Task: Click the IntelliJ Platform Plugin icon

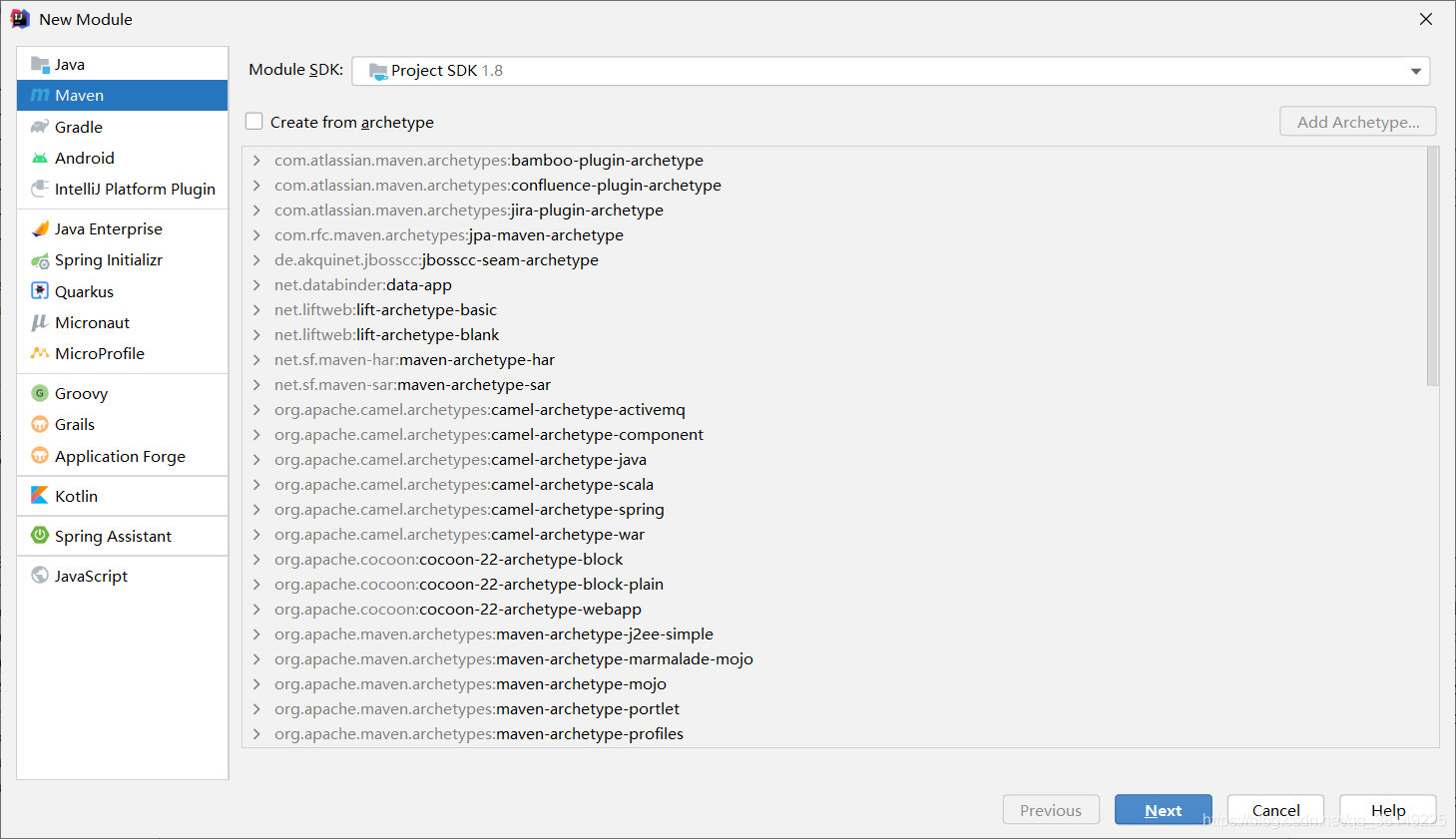Action: pos(40,189)
